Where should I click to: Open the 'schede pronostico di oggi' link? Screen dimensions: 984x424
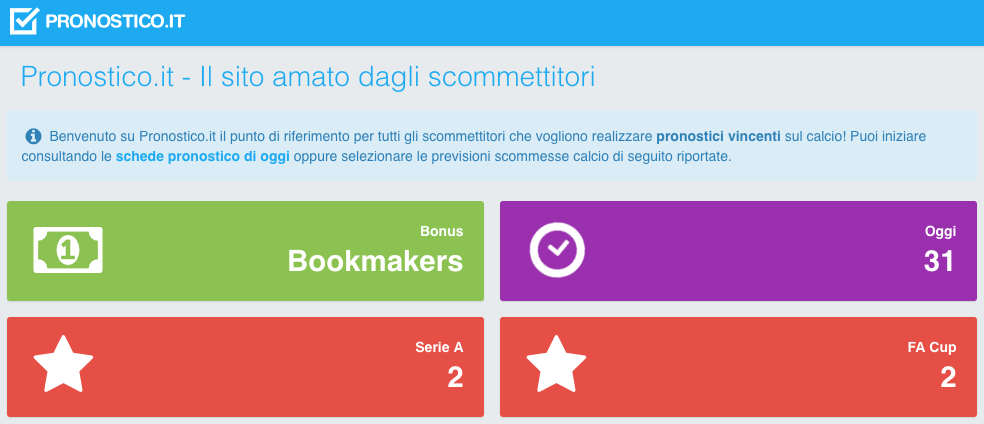pyautogui.click(x=203, y=157)
